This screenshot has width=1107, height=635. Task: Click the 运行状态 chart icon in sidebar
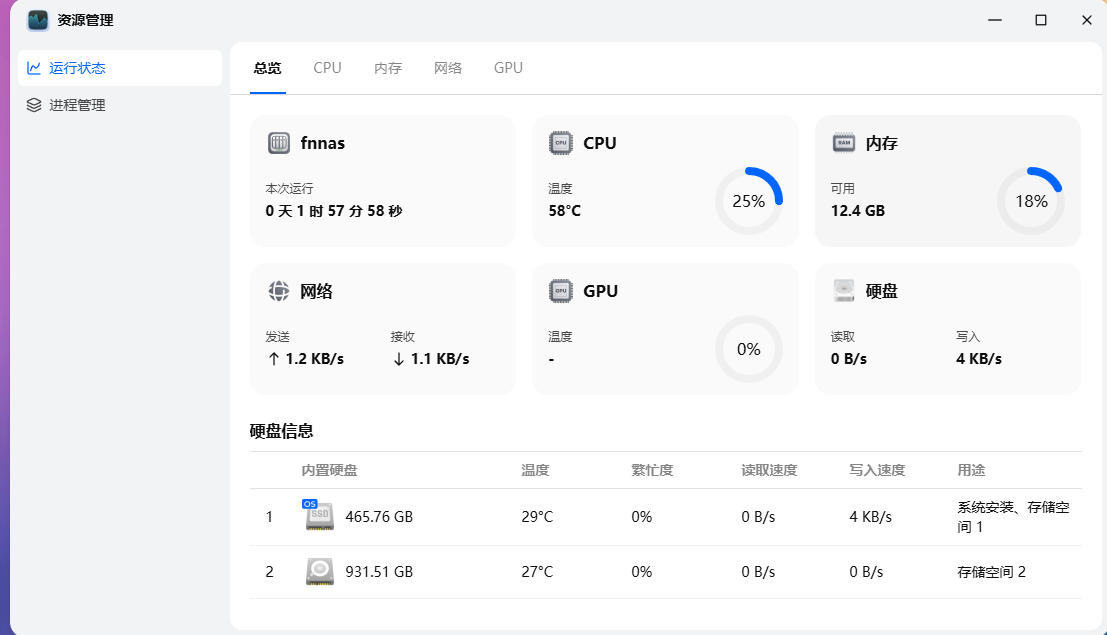click(33, 68)
